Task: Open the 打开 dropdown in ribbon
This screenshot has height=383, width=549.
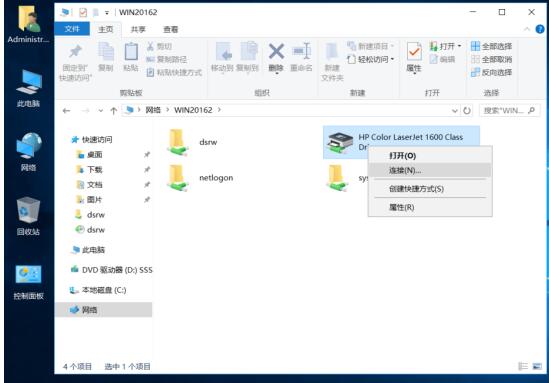Action: coord(445,46)
